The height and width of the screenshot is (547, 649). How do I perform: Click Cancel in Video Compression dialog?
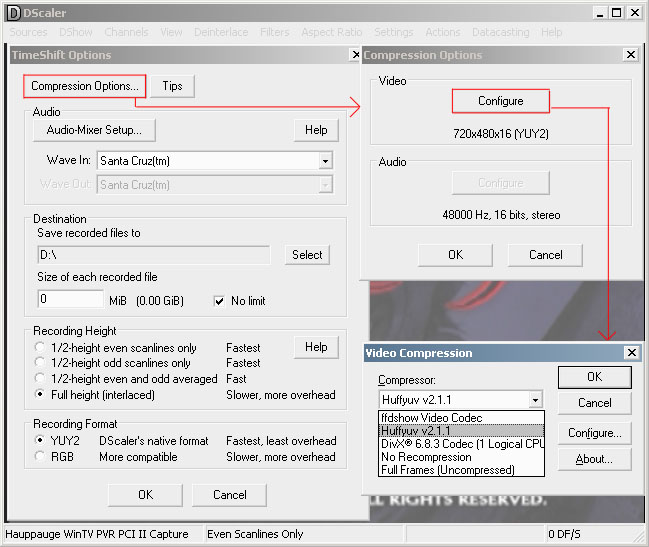[x=594, y=403]
